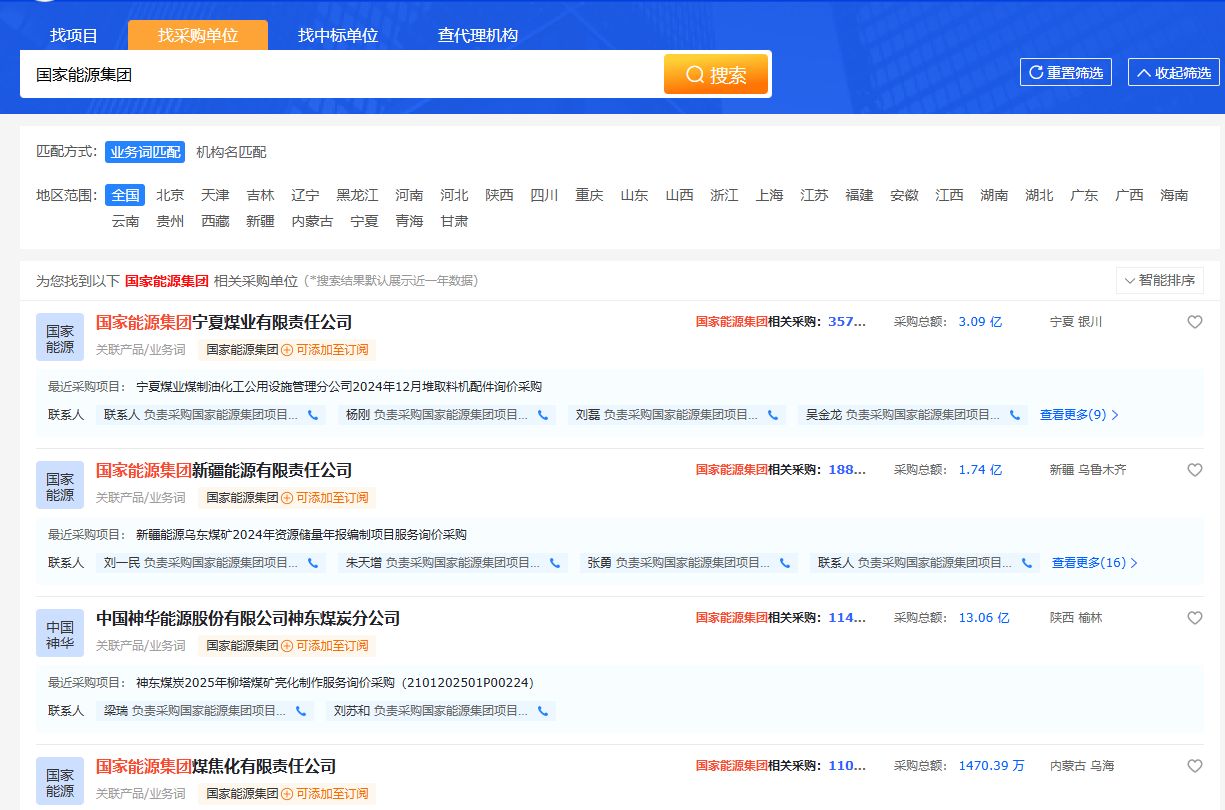Favorite 煤焦化有限责任公司 with heart icon
Image resolution: width=1225 pixels, height=810 pixels.
pyautogui.click(x=1194, y=766)
